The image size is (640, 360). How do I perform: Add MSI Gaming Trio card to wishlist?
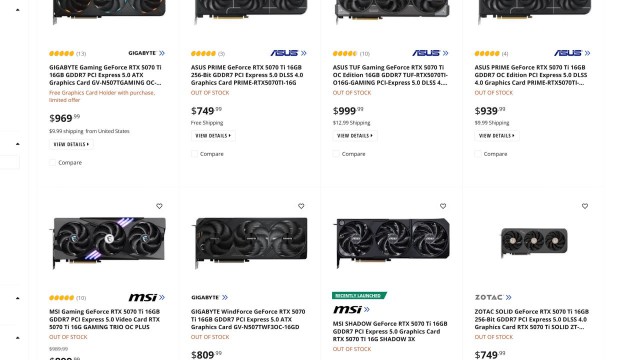coord(159,206)
